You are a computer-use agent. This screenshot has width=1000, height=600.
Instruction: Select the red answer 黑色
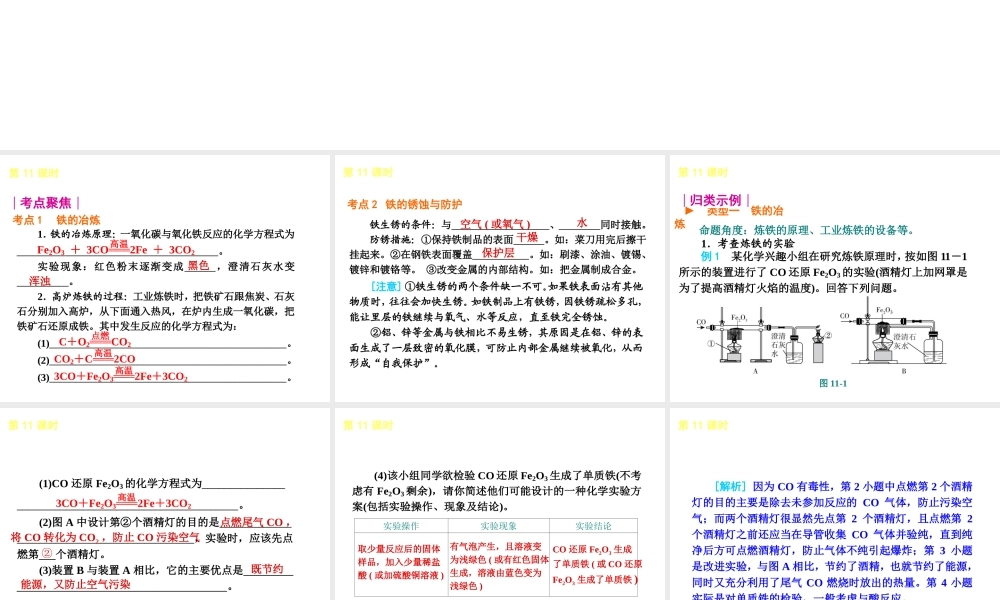(x=198, y=266)
